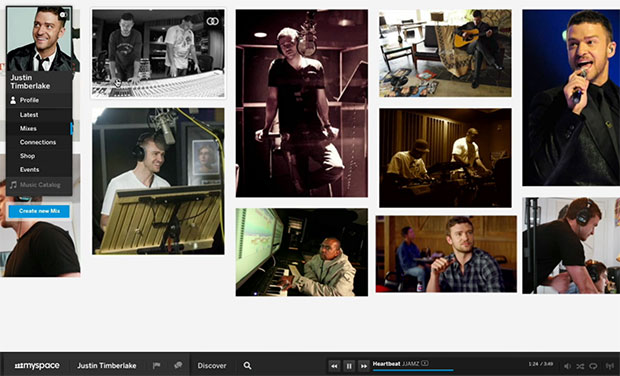Screen dimensions: 620x376
Task: Open Connections in the profile menu
Action: [39, 142]
